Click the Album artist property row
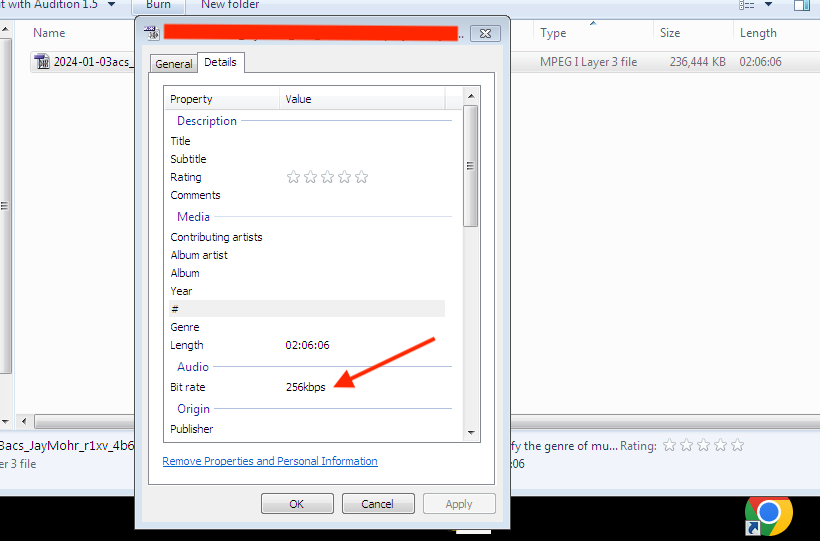The image size is (820, 541). click(307, 255)
